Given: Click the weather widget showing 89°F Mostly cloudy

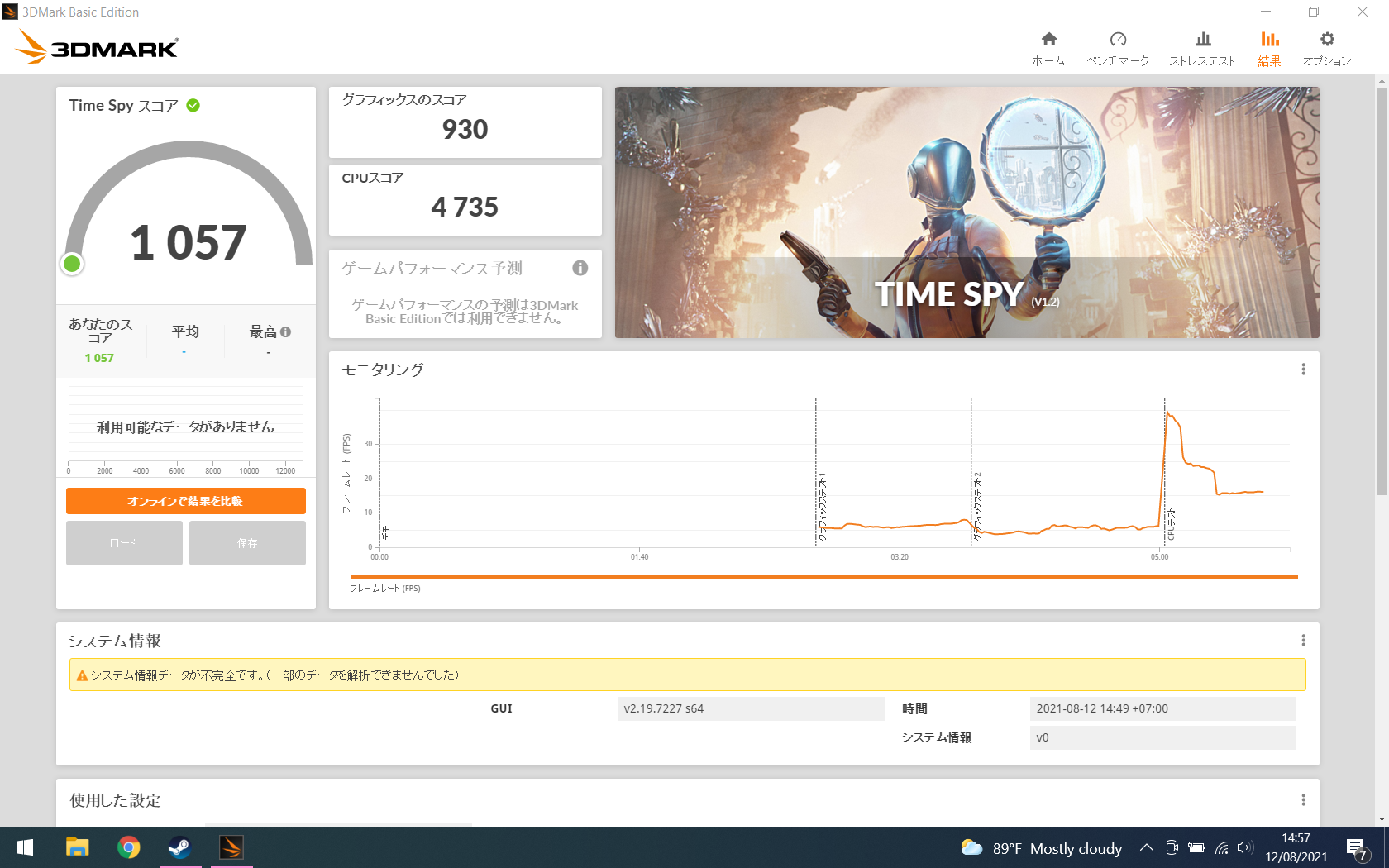Looking at the screenshot, I should (1042, 848).
